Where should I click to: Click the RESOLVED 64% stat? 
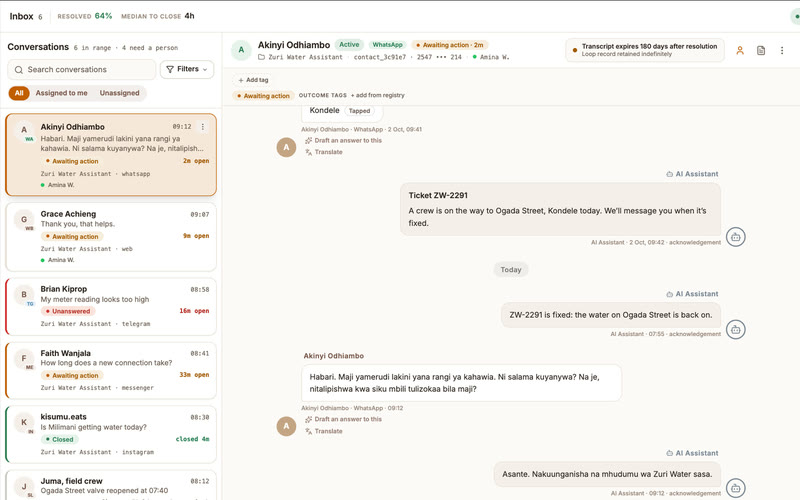(85, 16)
